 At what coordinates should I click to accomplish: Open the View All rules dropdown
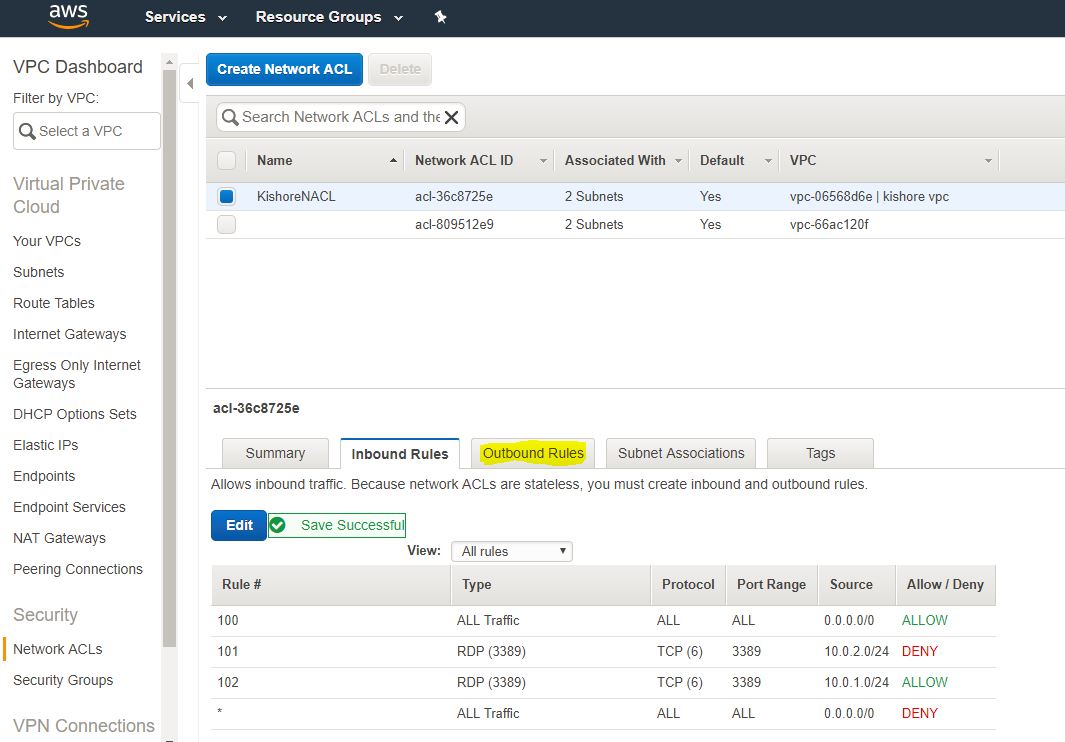[x=511, y=551]
